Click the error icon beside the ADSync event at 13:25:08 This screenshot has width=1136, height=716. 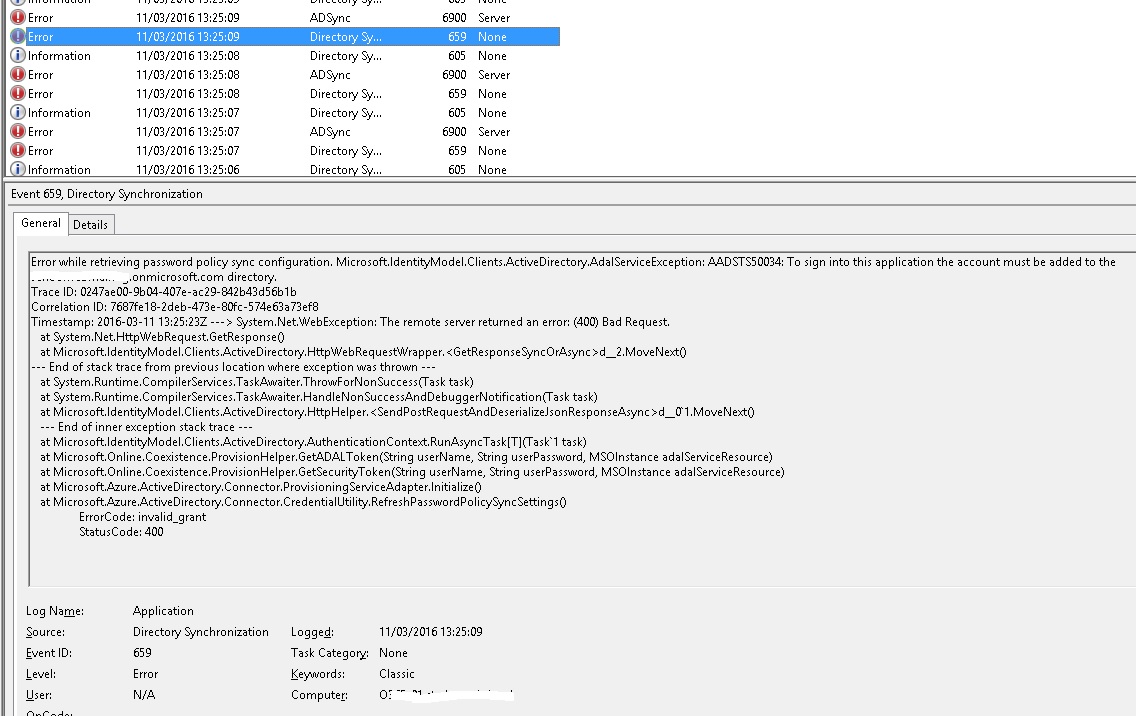(x=16, y=74)
